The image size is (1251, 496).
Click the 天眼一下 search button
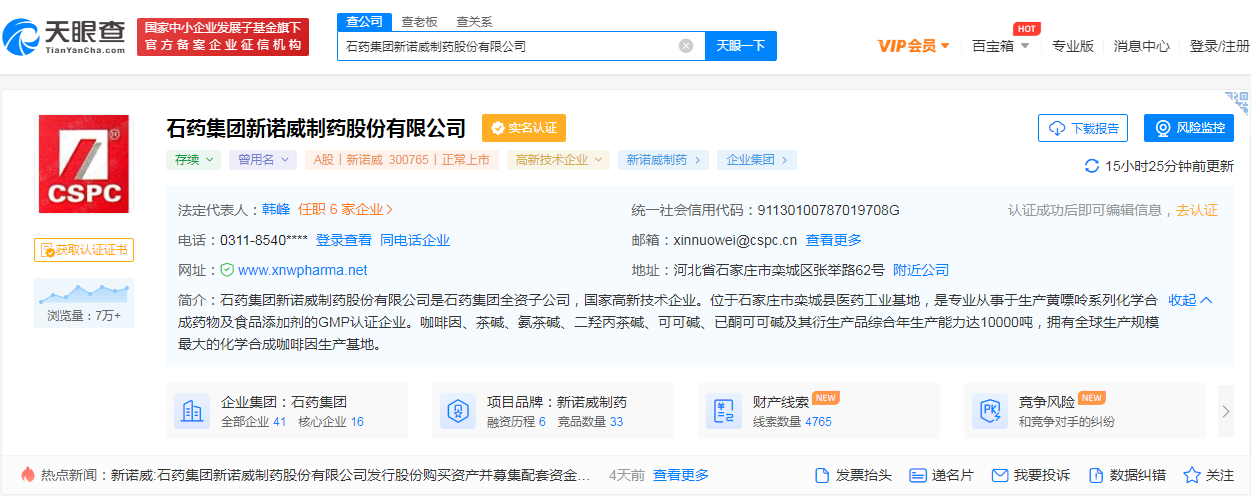coord(741,46)
